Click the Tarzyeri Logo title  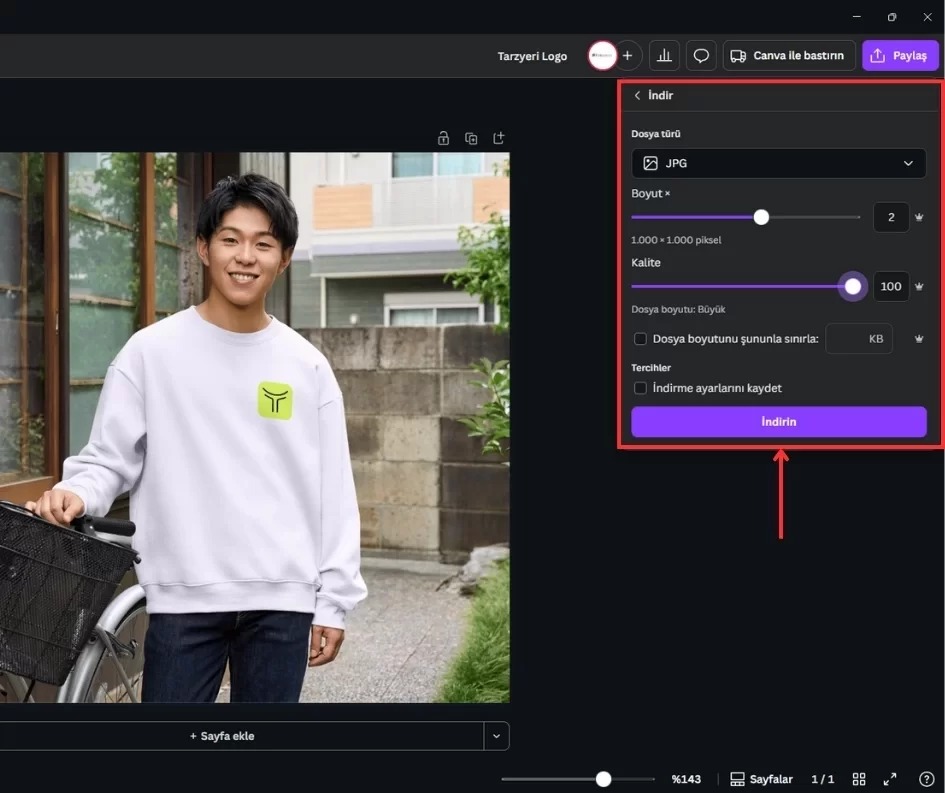pyautogui.click(x=532, y=56)
